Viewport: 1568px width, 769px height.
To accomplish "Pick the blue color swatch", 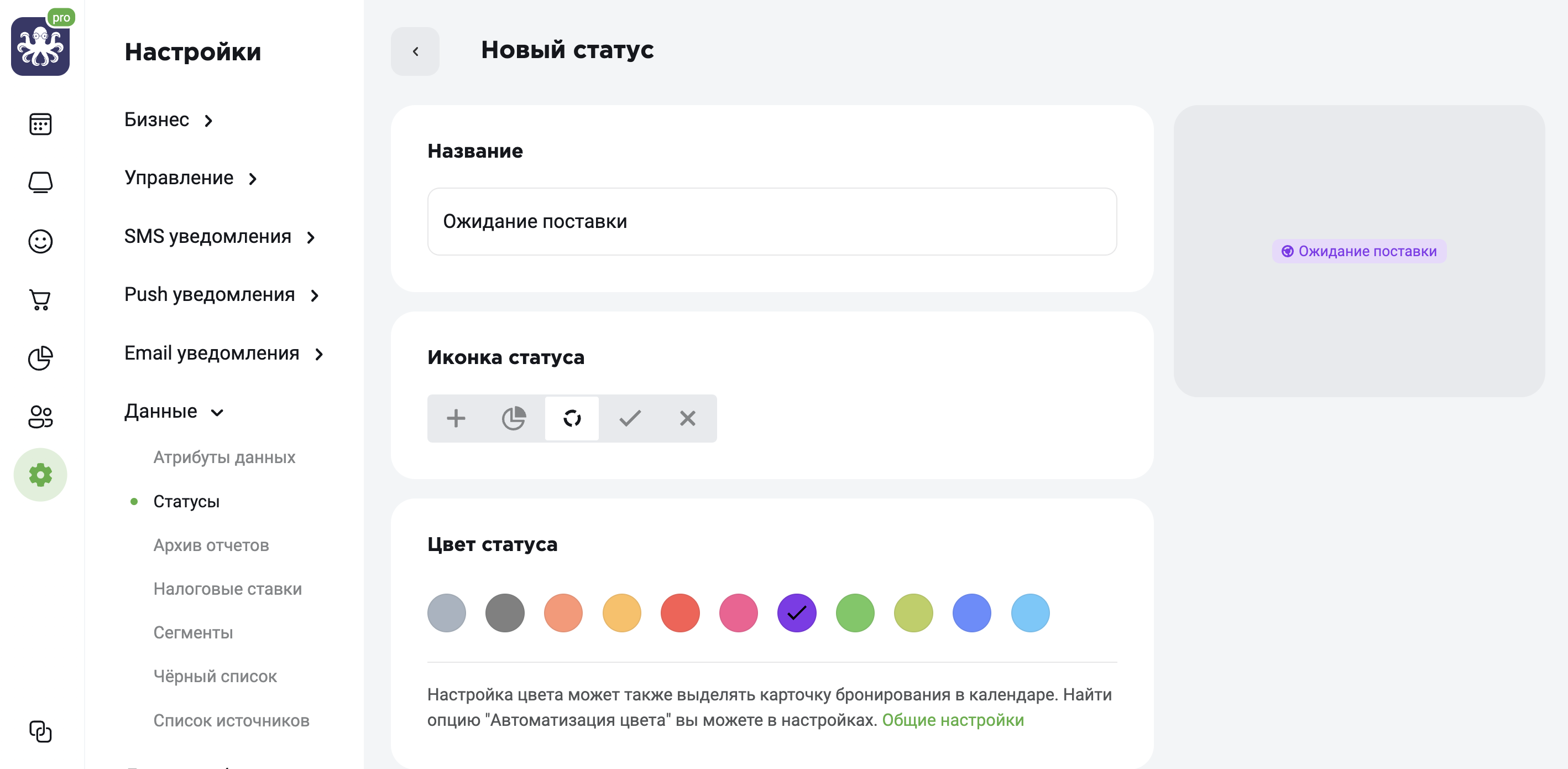I will pos(971,613).
